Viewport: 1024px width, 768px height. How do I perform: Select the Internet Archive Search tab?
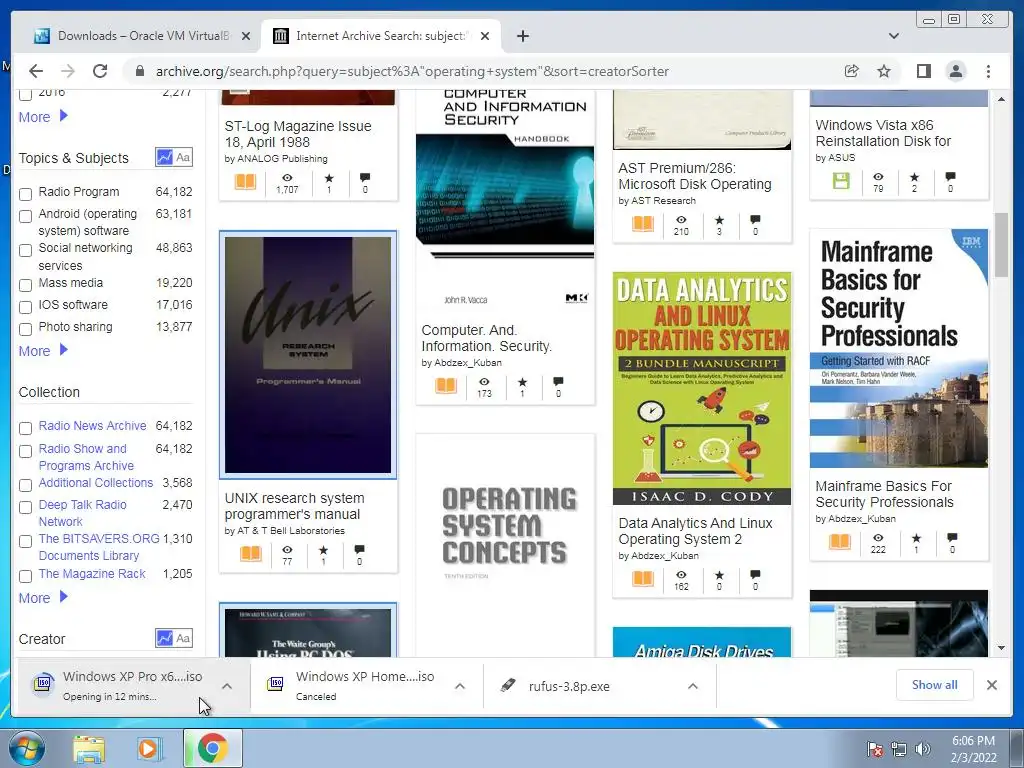click(381, 36)
